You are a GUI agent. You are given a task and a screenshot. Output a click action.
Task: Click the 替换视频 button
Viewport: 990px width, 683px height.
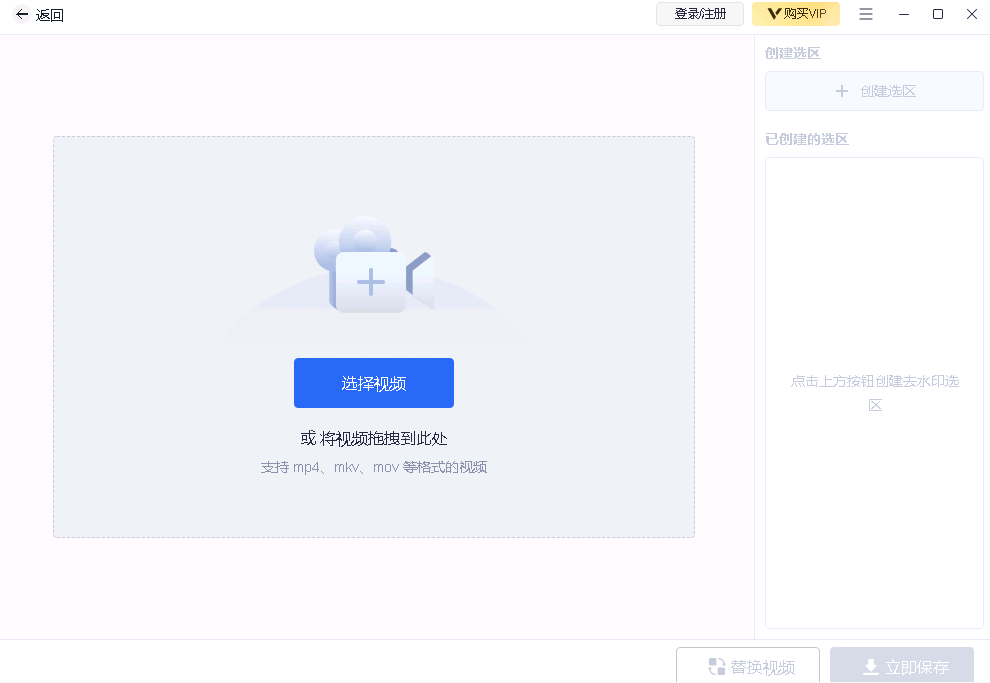coord(748,665)
